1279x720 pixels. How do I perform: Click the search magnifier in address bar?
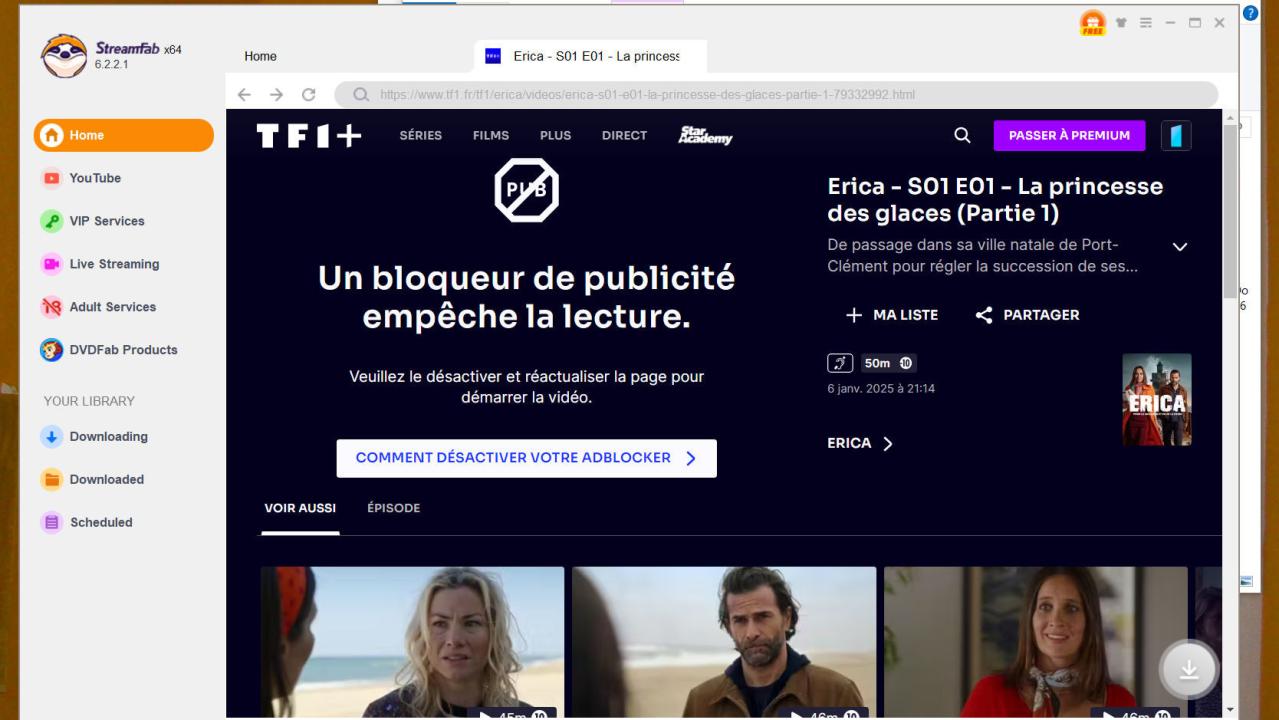(x=361, y=95)
